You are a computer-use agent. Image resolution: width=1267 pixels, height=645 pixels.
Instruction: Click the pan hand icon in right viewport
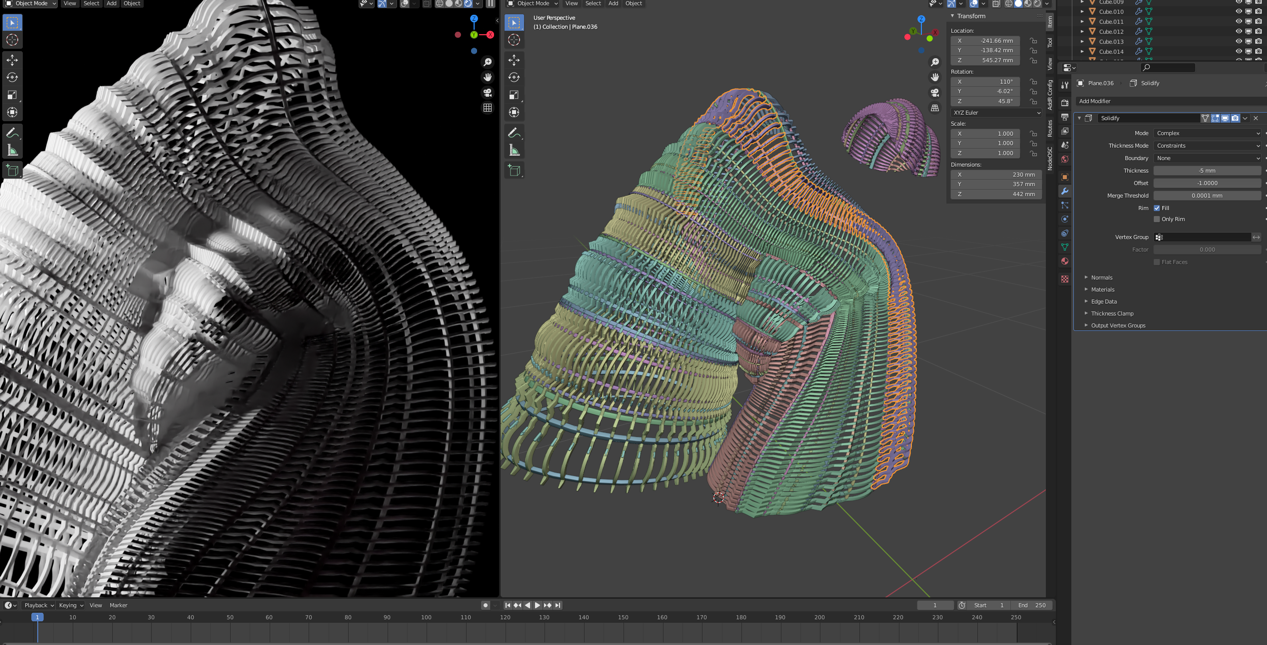[x=935, y=77]
